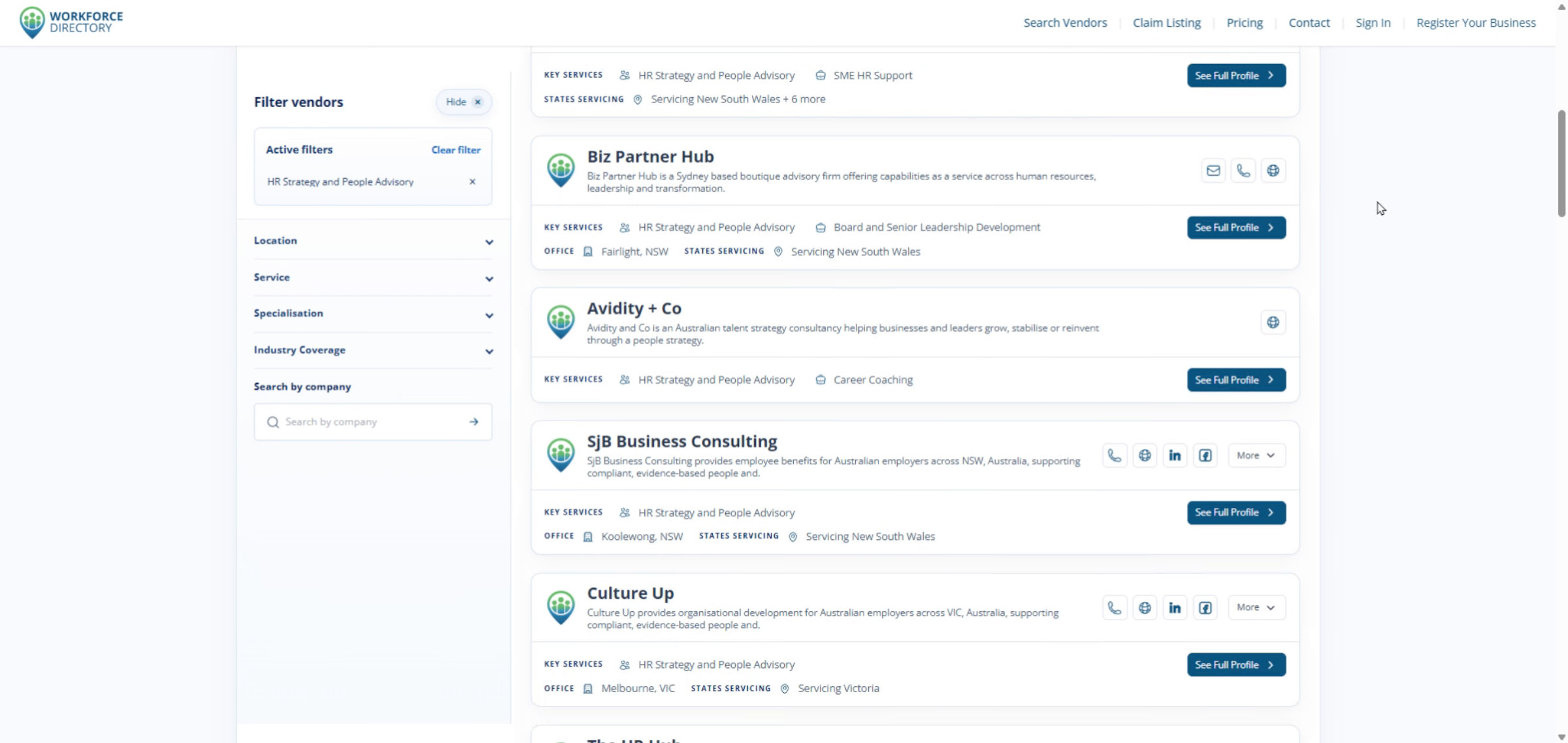
Task: Visit Biz Partner Hub website globe icon
Action: pyautogui.click(x=1273, y=171)
